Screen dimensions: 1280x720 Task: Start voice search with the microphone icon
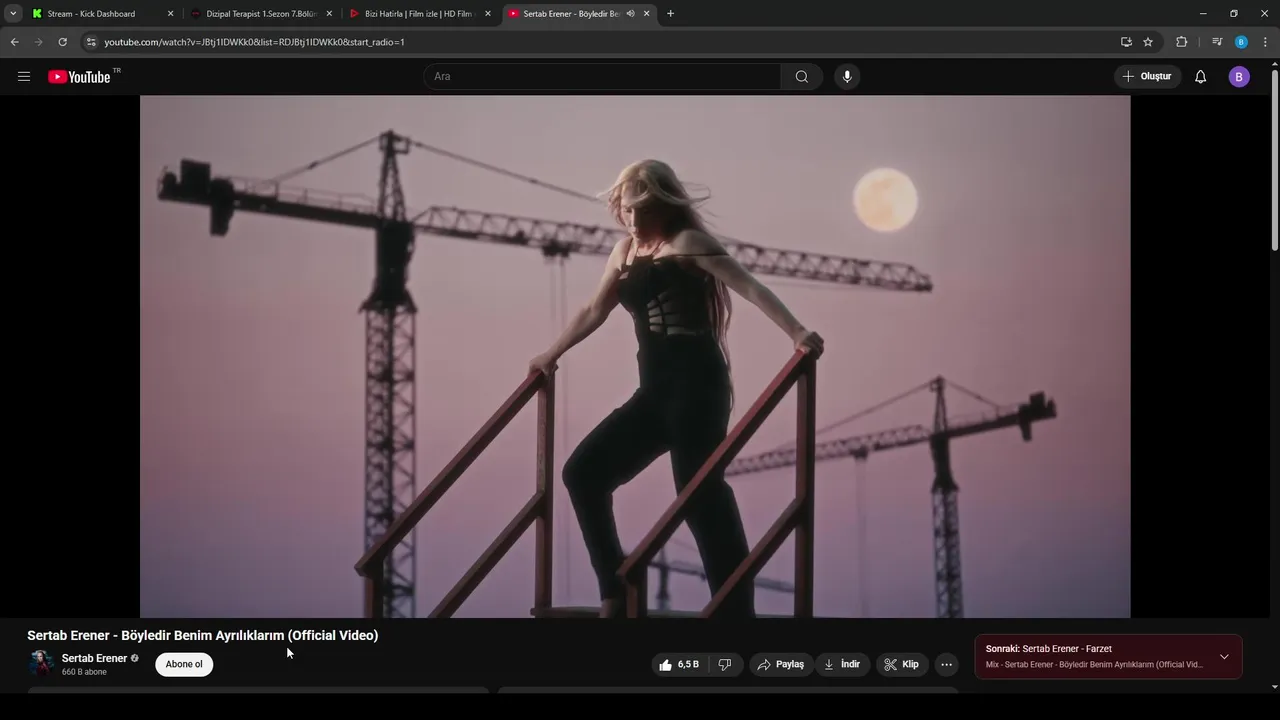[x=847, y=77]
